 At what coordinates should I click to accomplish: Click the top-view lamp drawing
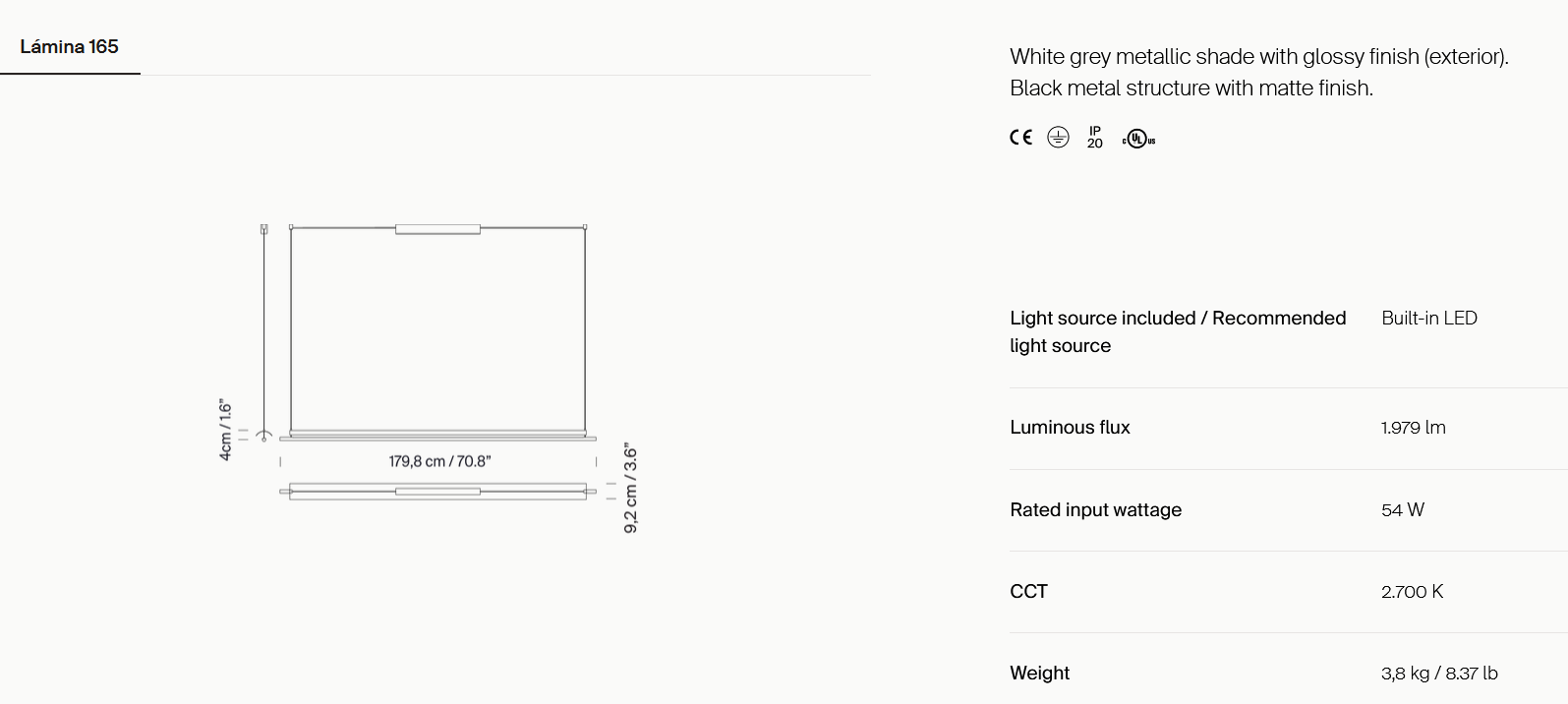tap(437, 491)
